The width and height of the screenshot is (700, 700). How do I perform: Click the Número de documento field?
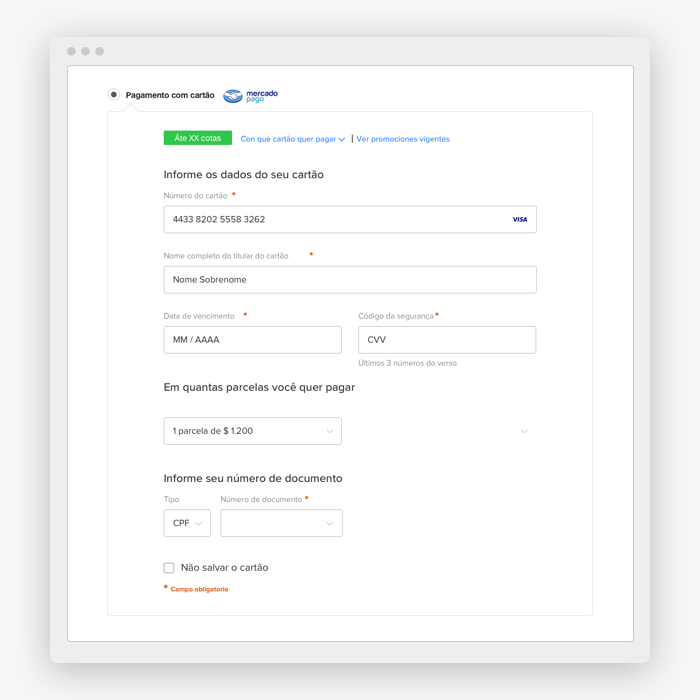pos(281,523)
